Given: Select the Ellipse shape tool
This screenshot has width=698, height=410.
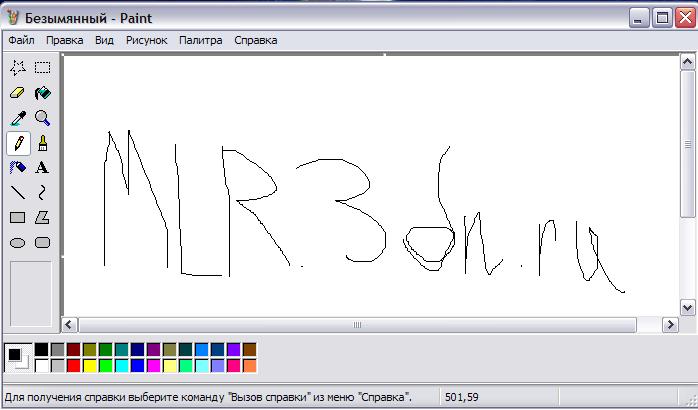Looking at the screenshot, I should click(18, 243).
